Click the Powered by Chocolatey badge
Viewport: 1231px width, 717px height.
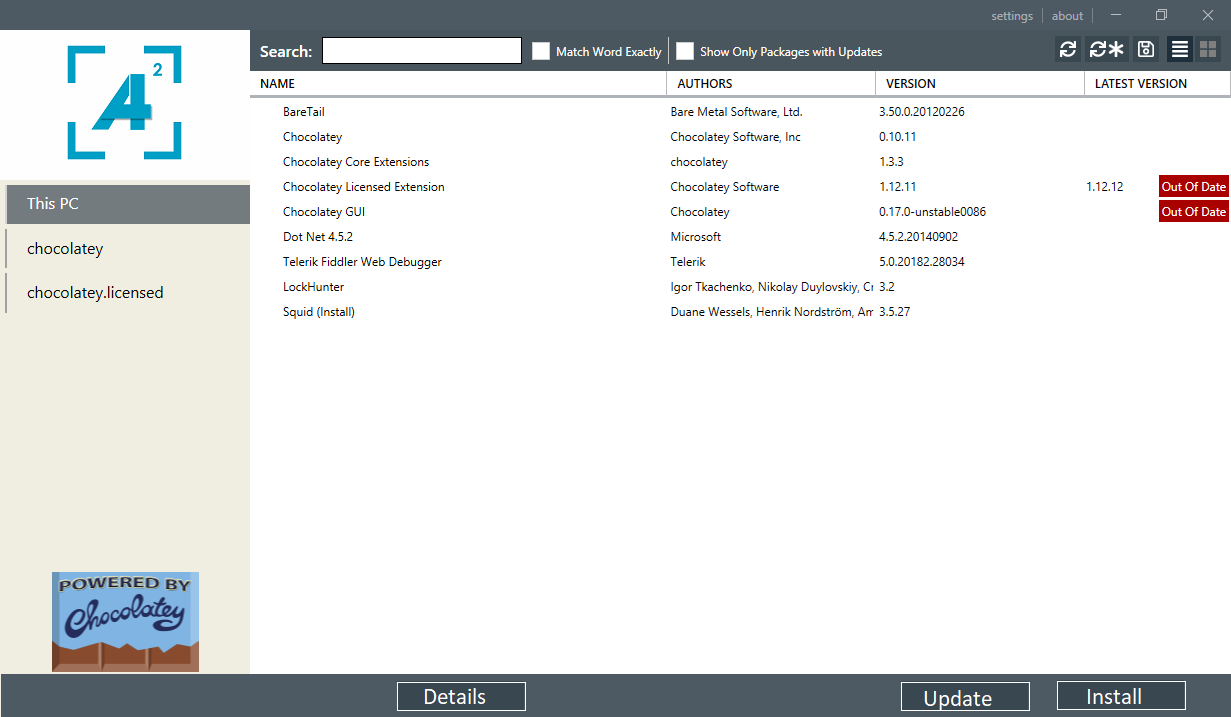(x=125, y=621)
